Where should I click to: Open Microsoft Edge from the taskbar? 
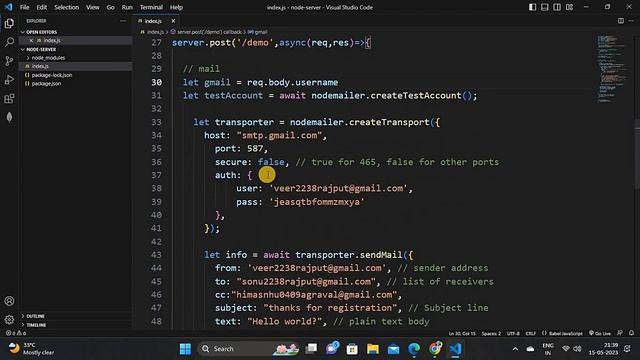(414, 349)
